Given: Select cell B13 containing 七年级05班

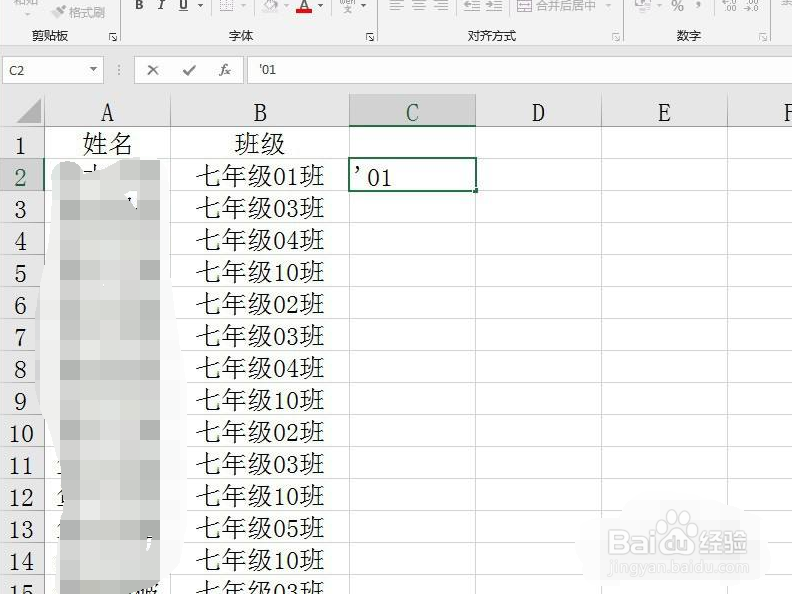Looking at the screenshot, I should point(260,528).
